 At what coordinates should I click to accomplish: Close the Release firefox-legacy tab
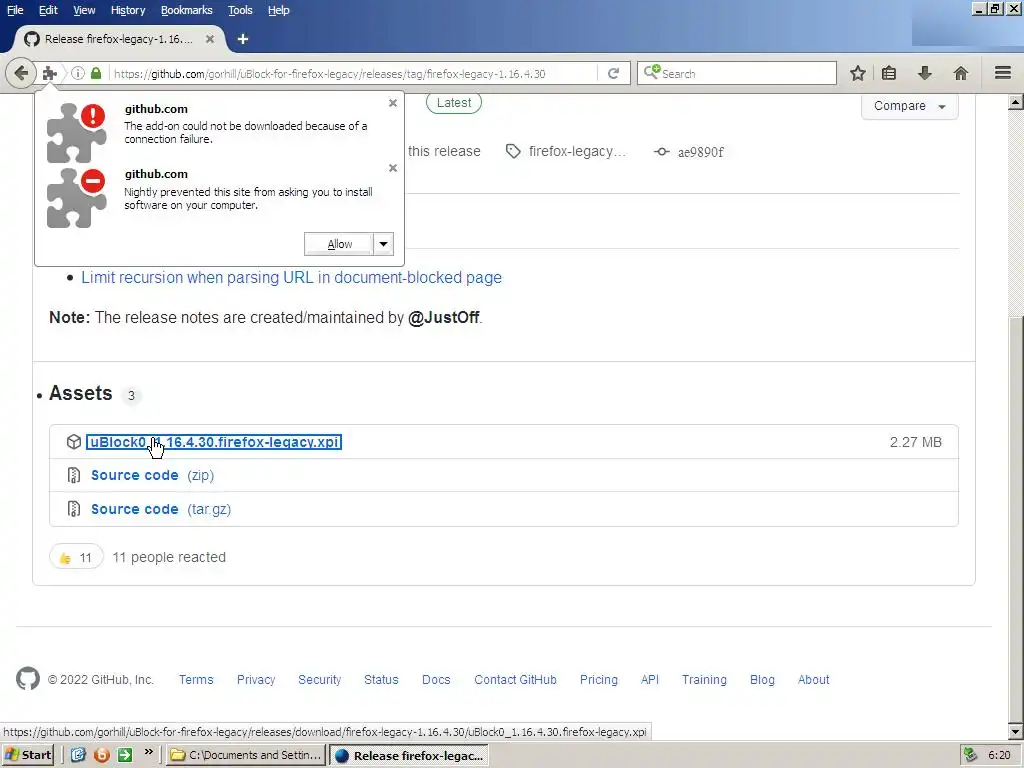[x=210, y=39]
